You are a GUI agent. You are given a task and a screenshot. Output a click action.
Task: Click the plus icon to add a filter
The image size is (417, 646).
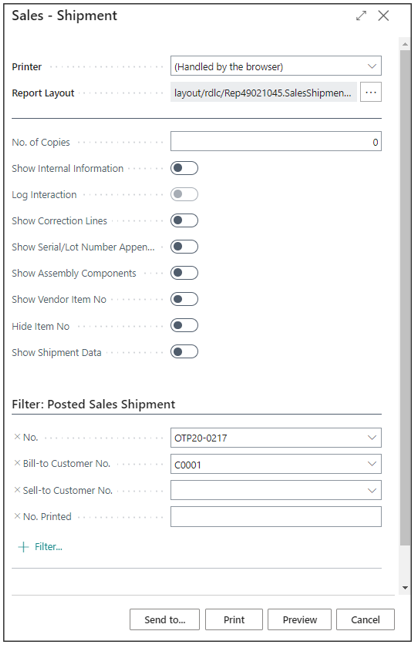23,547
